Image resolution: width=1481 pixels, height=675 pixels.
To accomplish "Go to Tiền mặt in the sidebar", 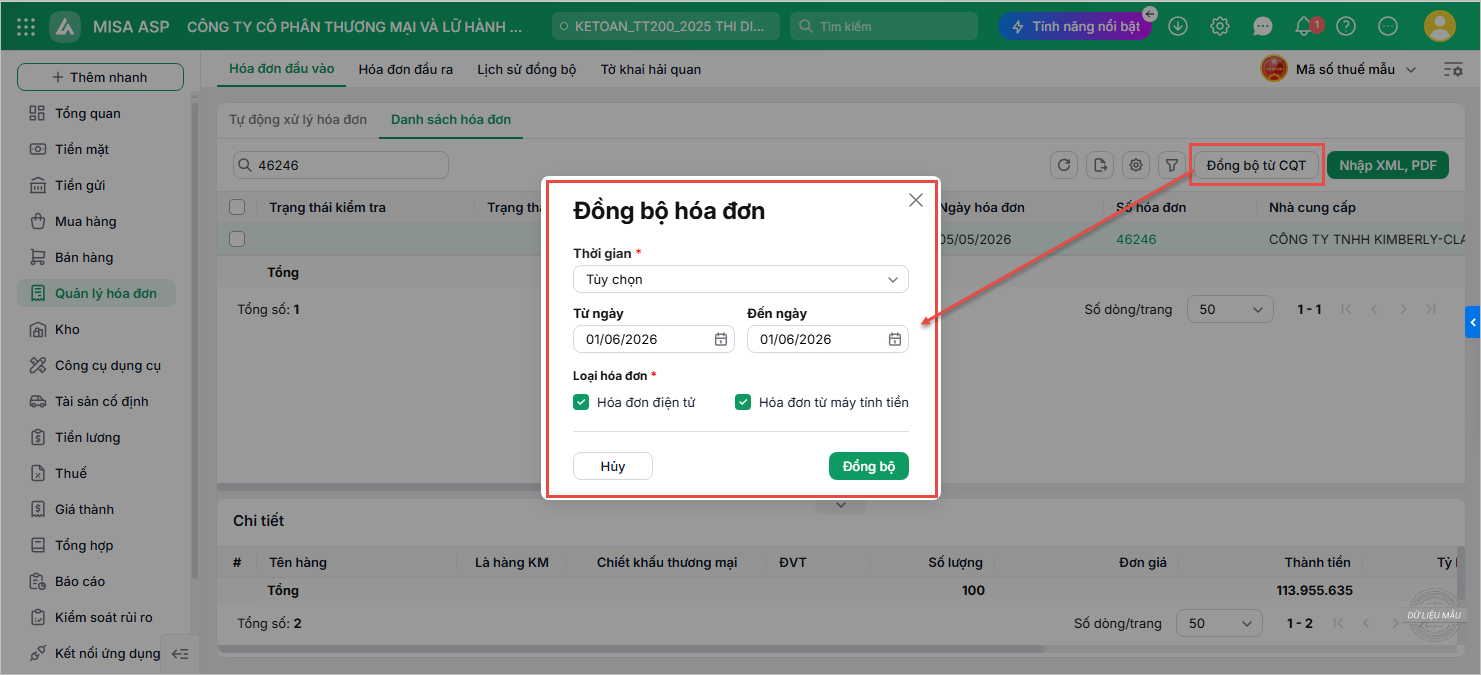I will 82,149.
